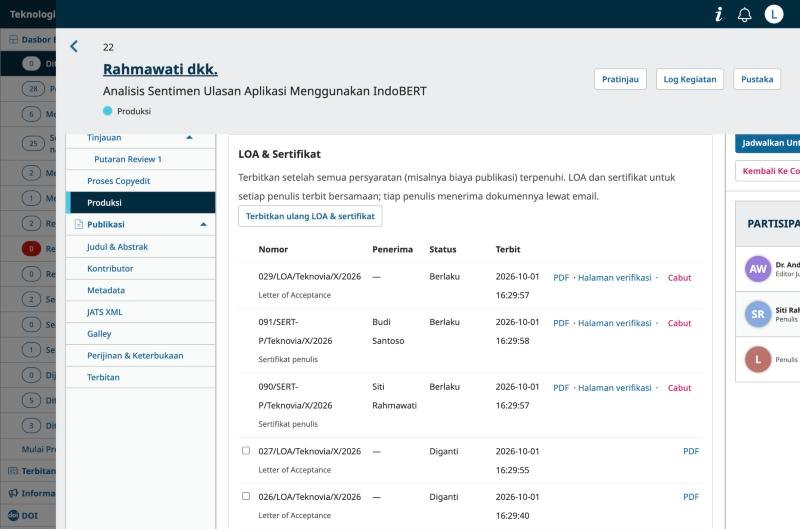Open Terbitan section
The image size is (800, 529).
coord(140,377)
